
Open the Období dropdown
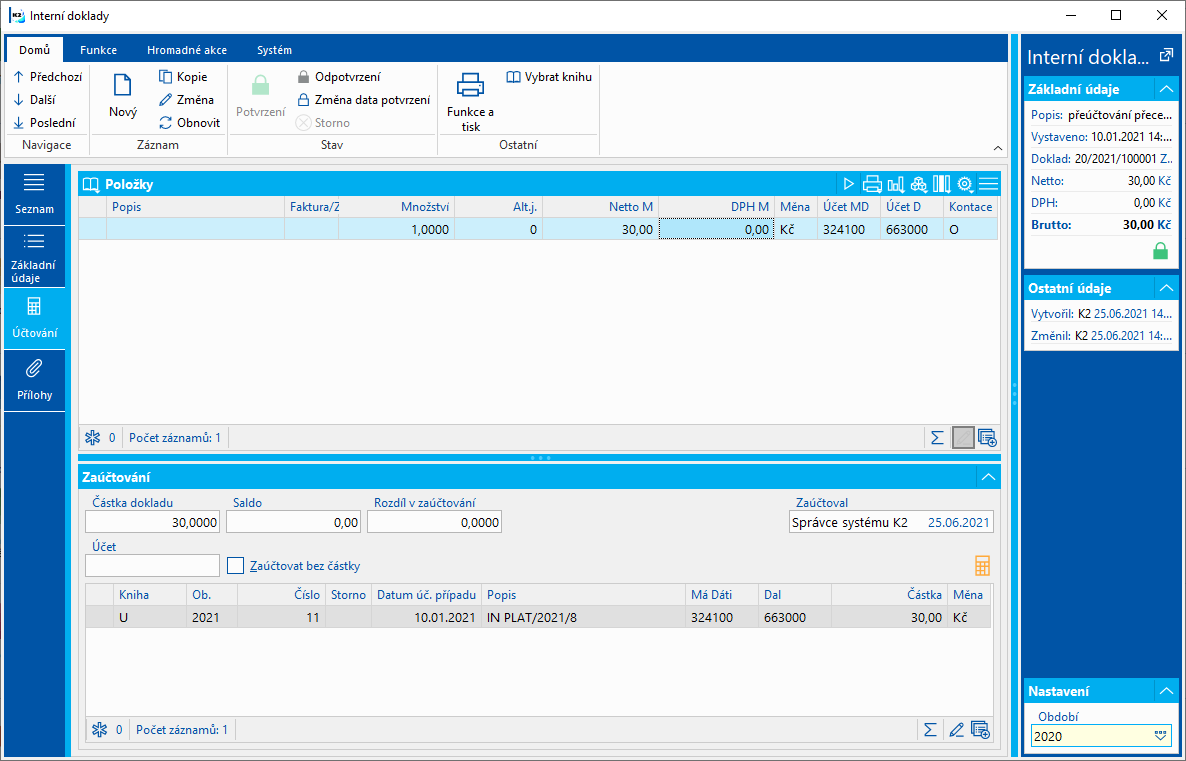1160,736
